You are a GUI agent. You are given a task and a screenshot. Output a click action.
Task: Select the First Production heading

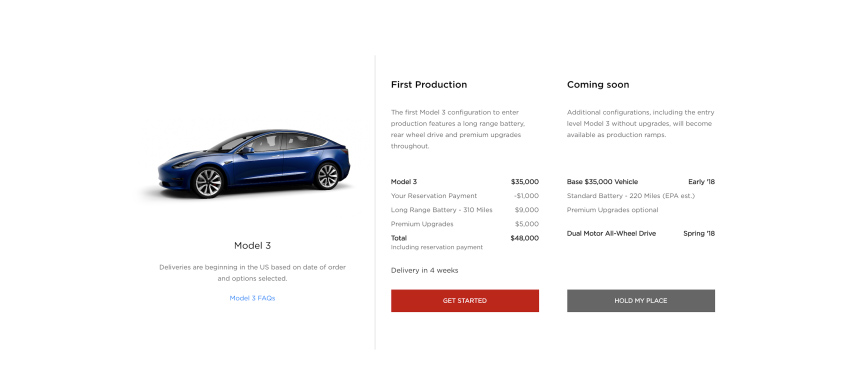tap(429, 84)
